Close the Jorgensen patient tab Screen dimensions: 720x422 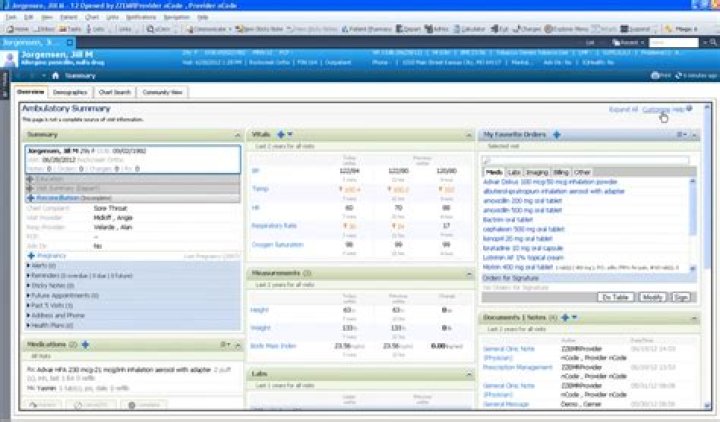pos(70,42)
